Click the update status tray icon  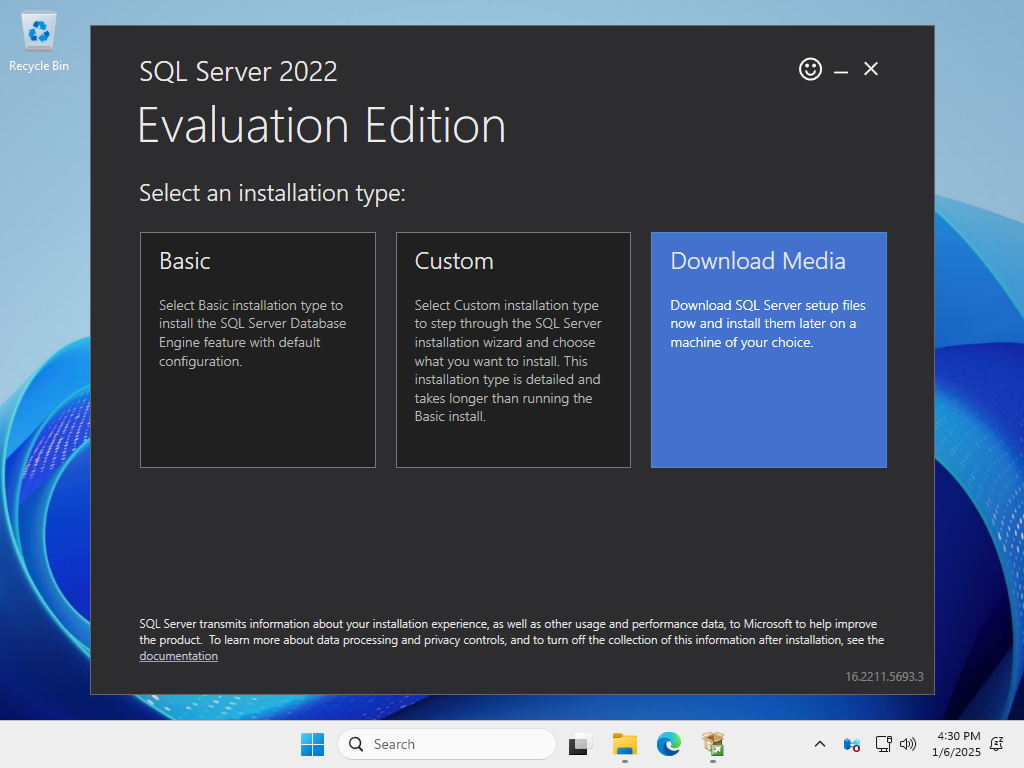pos(852,744)
